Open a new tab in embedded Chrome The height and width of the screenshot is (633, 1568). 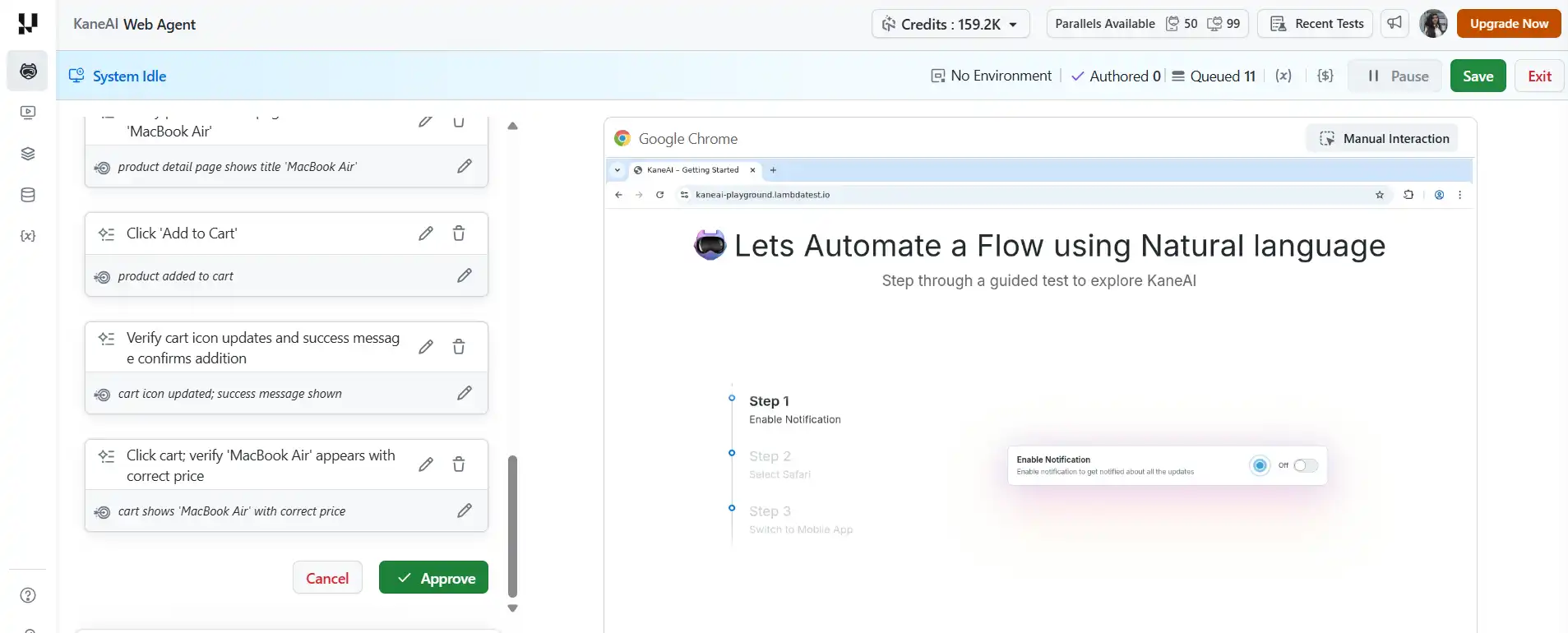[x=773, y=170]
